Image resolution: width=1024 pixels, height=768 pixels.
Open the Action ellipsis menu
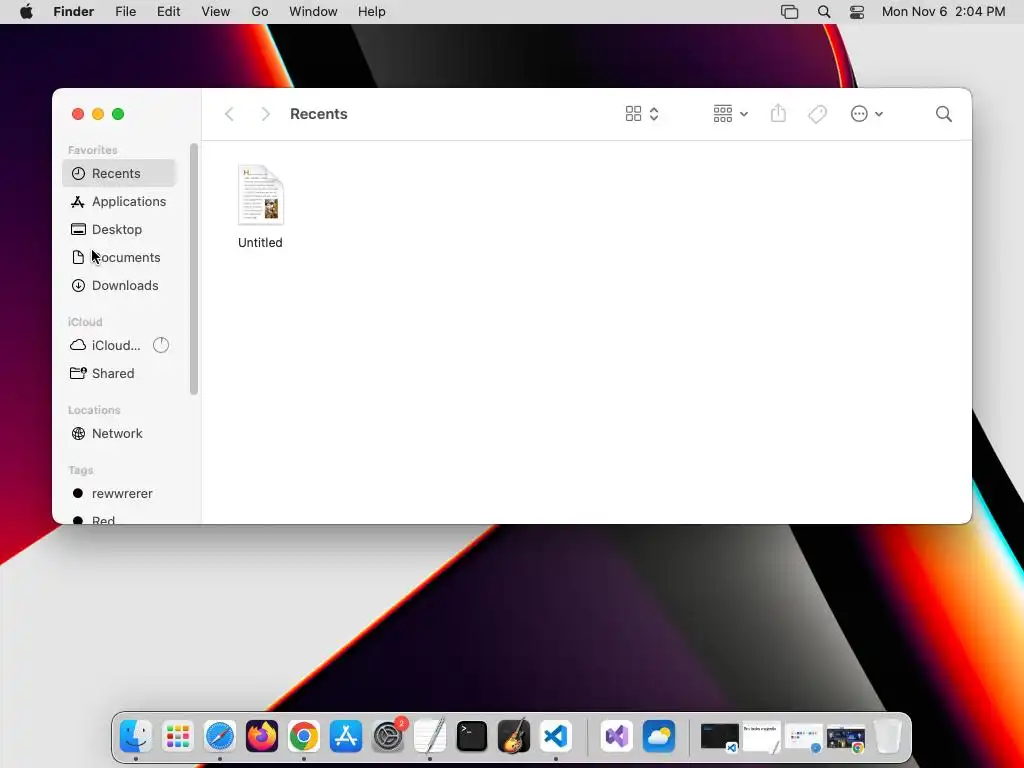coord(867,114)
